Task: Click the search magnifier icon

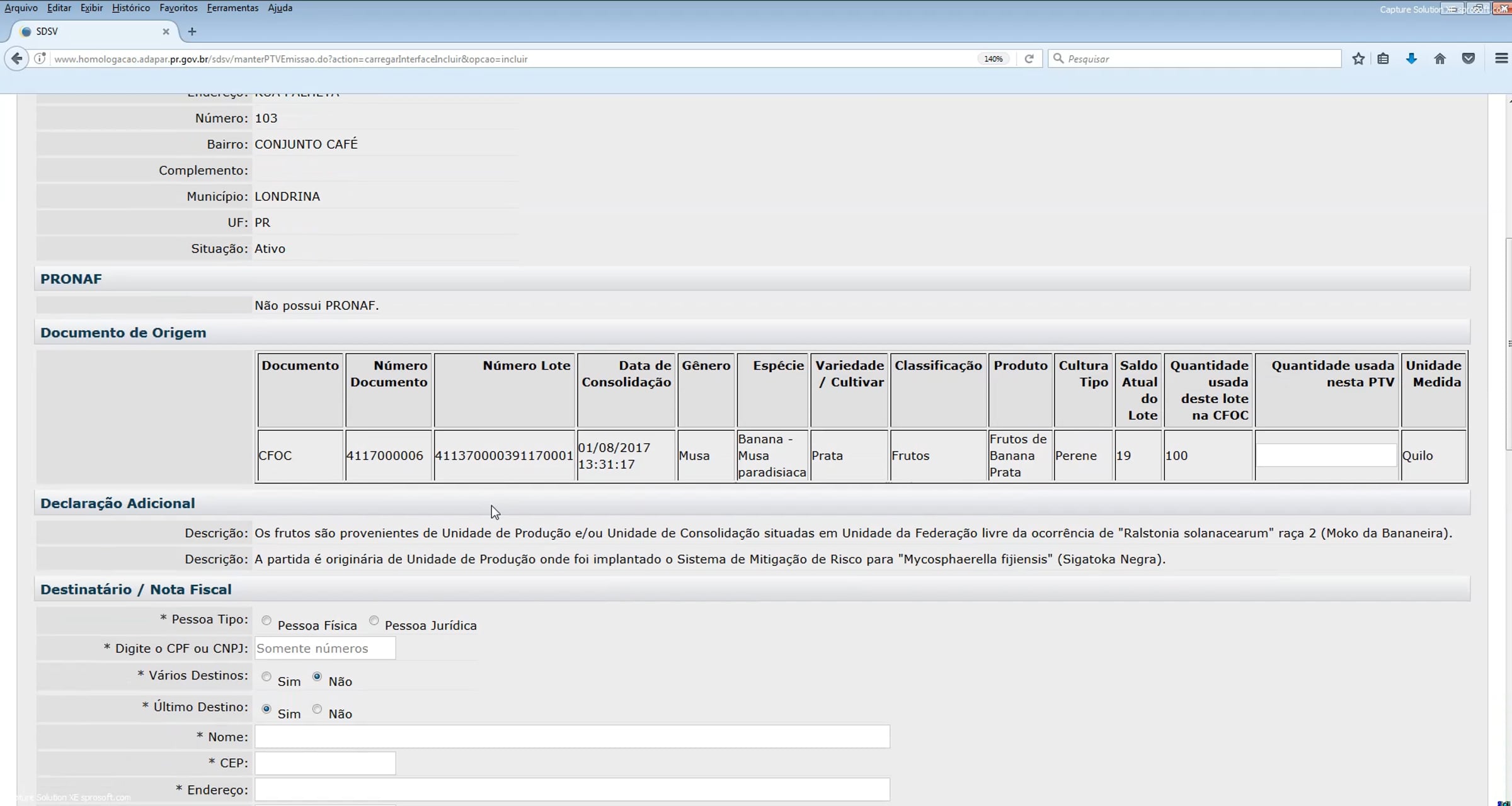Action: tap(1058, 59)
